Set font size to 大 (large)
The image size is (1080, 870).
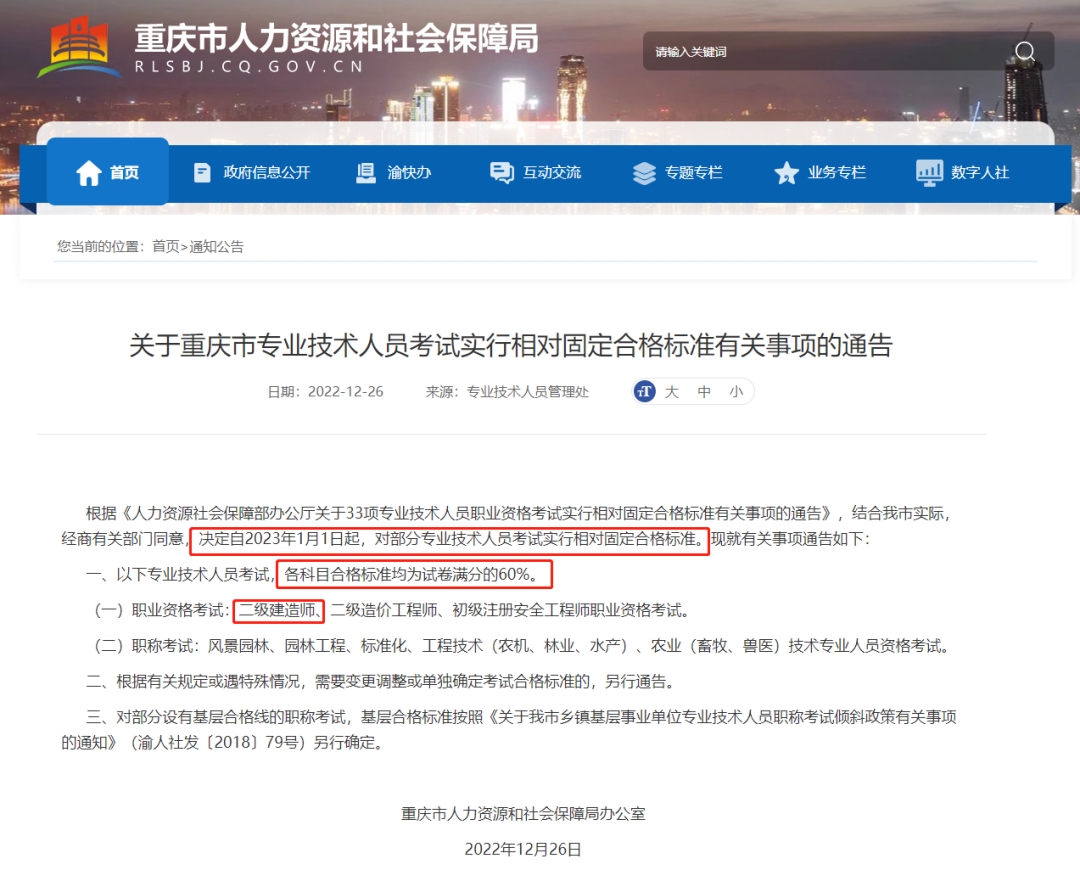(672, 392)
